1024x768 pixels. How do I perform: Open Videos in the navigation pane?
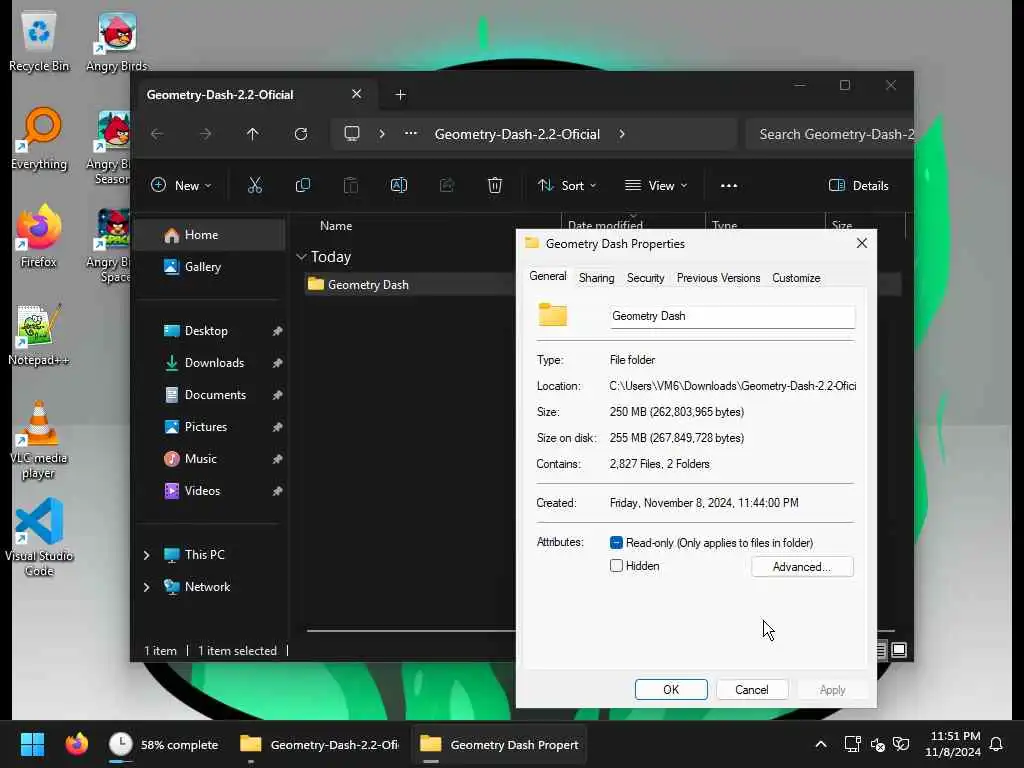tap(210, 490)
